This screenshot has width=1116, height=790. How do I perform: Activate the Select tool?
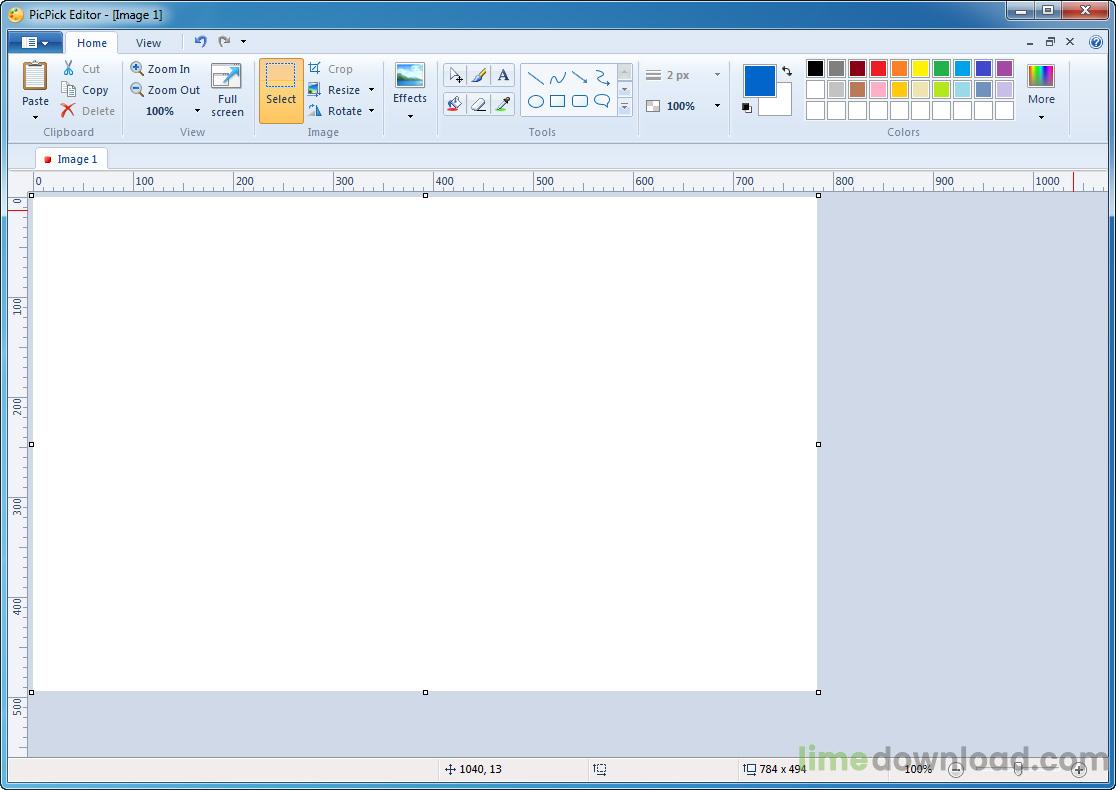click(x=281, y=90)
